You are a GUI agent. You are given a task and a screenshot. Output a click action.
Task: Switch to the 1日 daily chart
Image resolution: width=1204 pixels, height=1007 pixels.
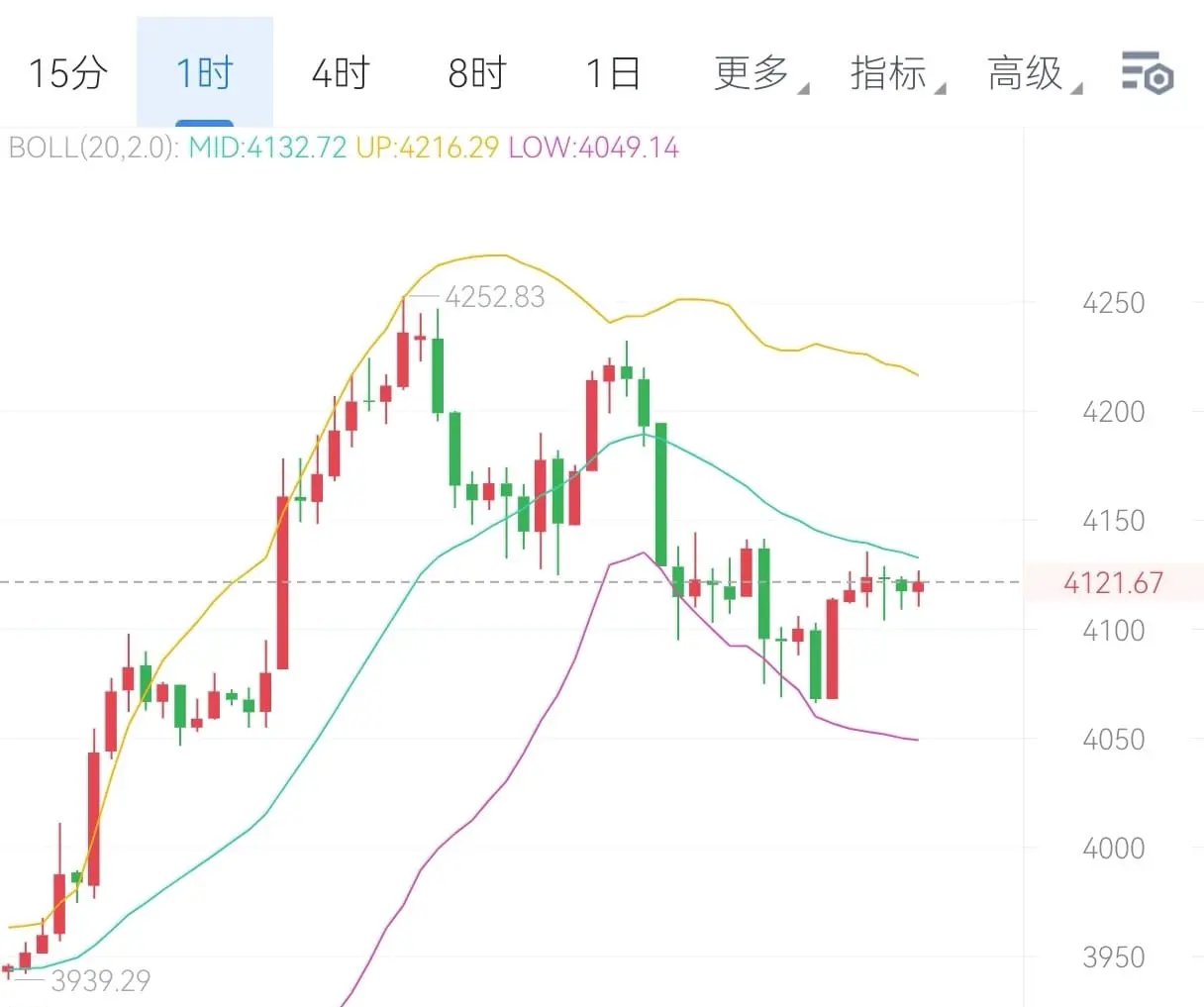coord(613,73)
